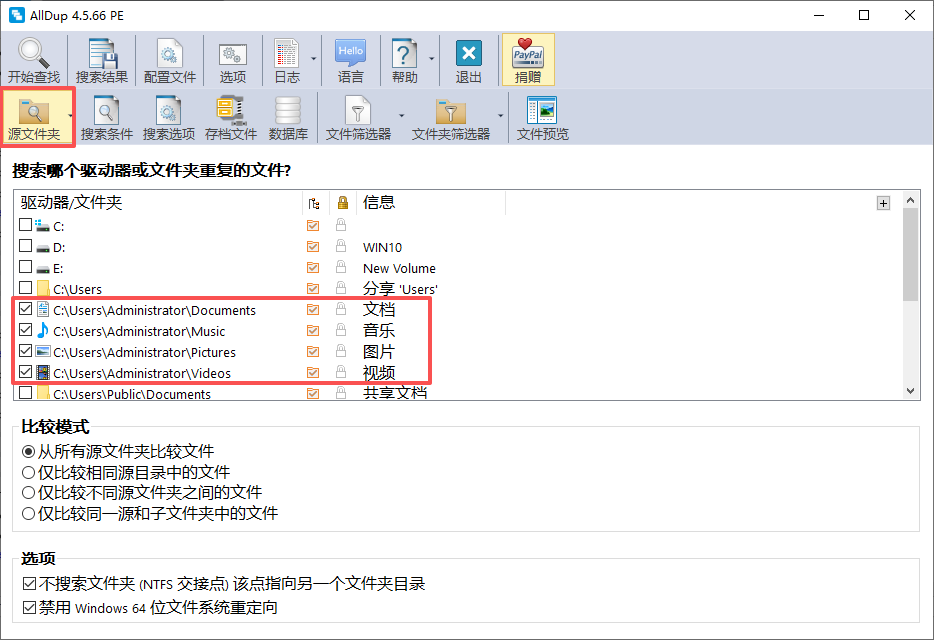Click the 帮助 question mark icon
Viewport: 934px width, 640px height.
pyautogui.click(x=404, y=60)
